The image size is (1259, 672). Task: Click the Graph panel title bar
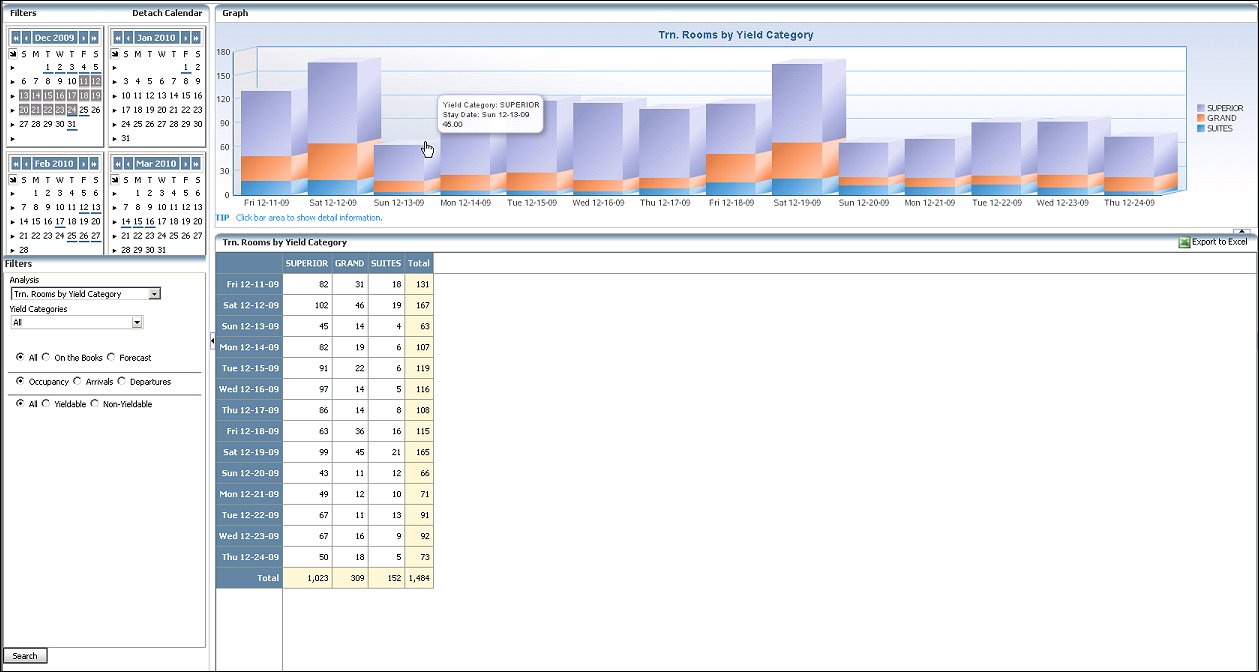pos(236,13)
